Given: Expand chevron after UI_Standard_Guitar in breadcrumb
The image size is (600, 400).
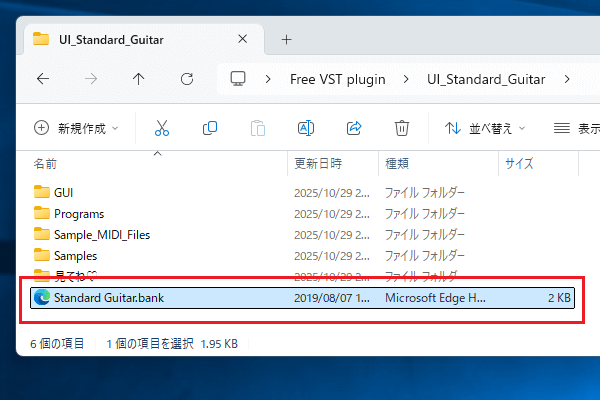Looking at the screenshot, I should (x=567, y=78).
